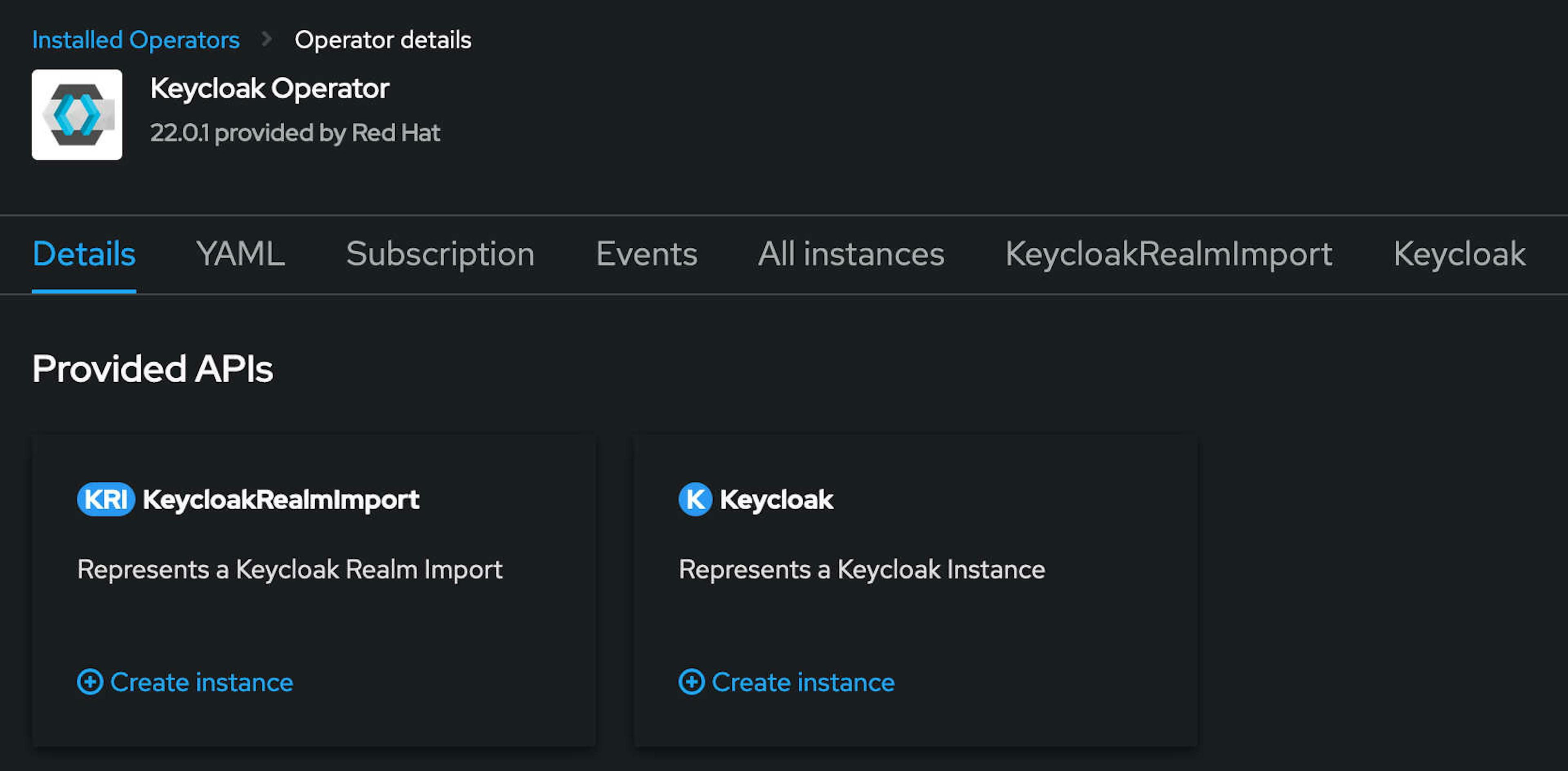Switch to the Keycloak tab
The image size is (1568, 771).
tap(1459, 254)
